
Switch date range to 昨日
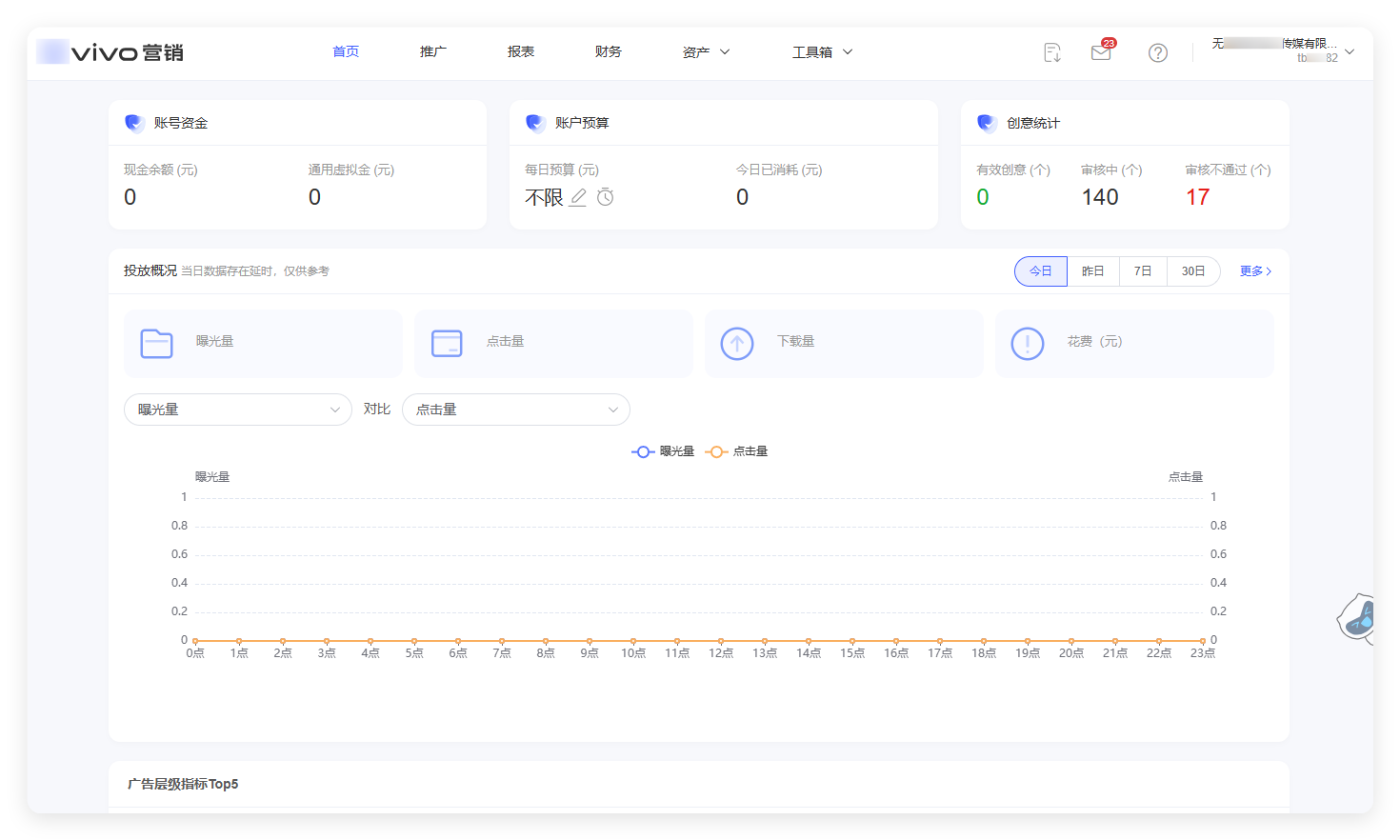[x=1092, y=270]
